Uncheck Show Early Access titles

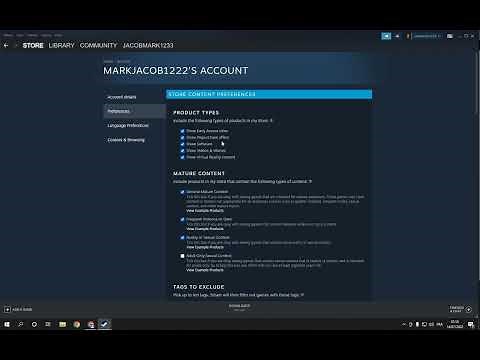pyautogui.click(x=182, y=131)
